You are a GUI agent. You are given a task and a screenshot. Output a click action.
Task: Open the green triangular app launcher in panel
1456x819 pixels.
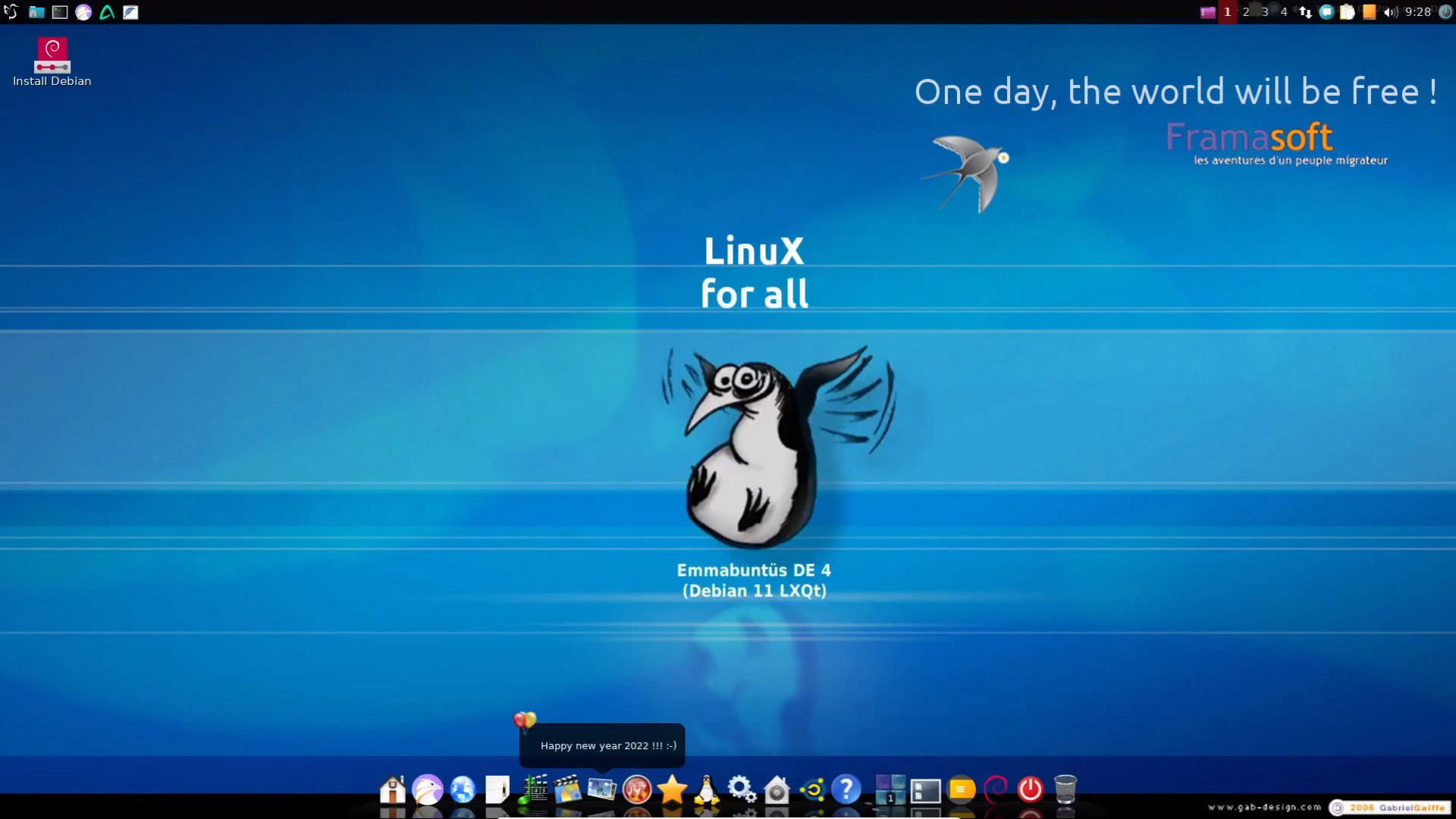pos(107,12)
